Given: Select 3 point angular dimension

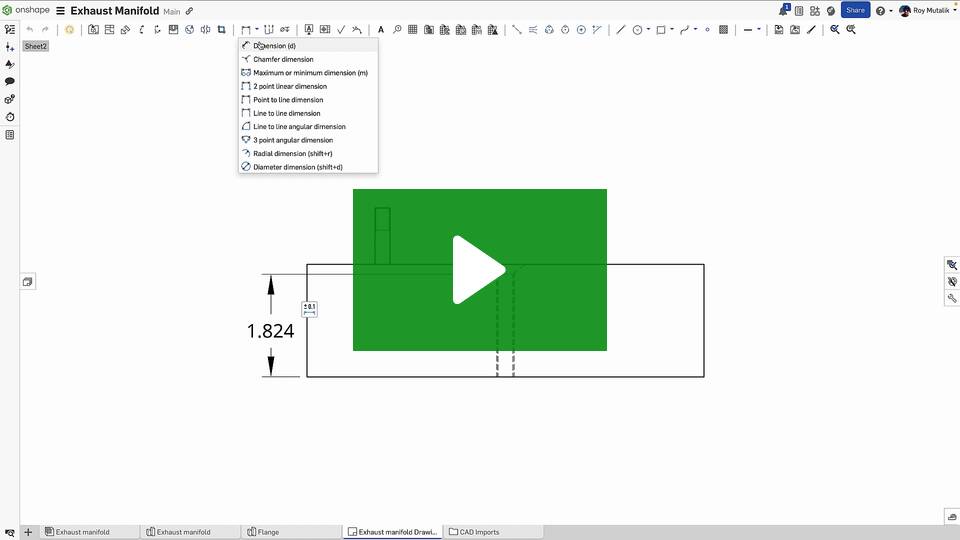Looking at the screenshot, I should click(x=308, y=140).
